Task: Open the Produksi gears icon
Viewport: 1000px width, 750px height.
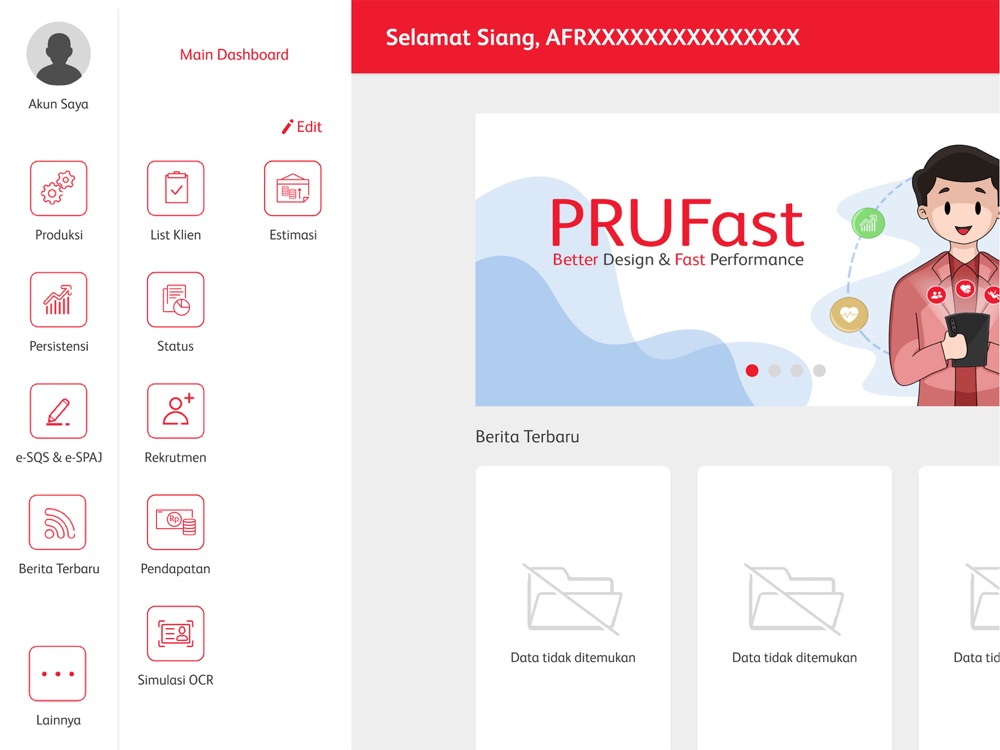Action: pos(59,188)
